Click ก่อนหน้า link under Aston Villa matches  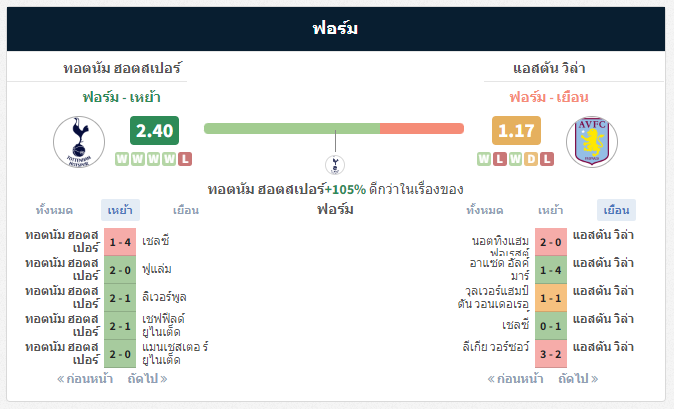pos(515,378)
